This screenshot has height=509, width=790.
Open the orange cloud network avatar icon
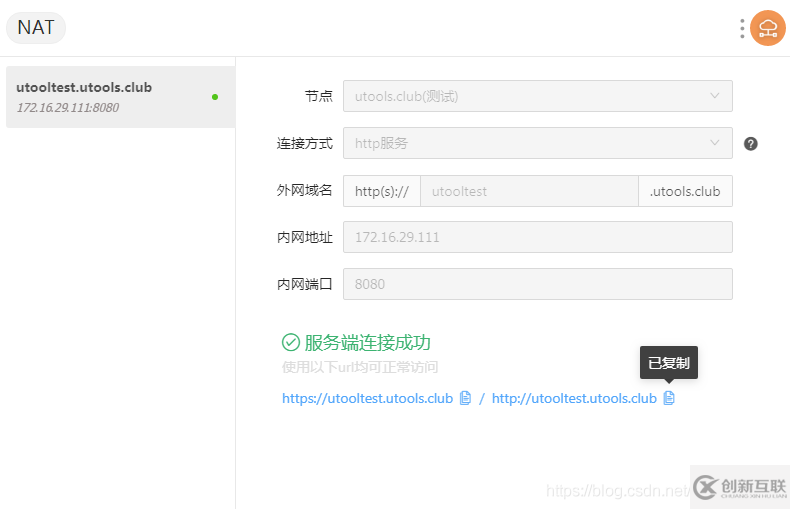tap(768, 28)
